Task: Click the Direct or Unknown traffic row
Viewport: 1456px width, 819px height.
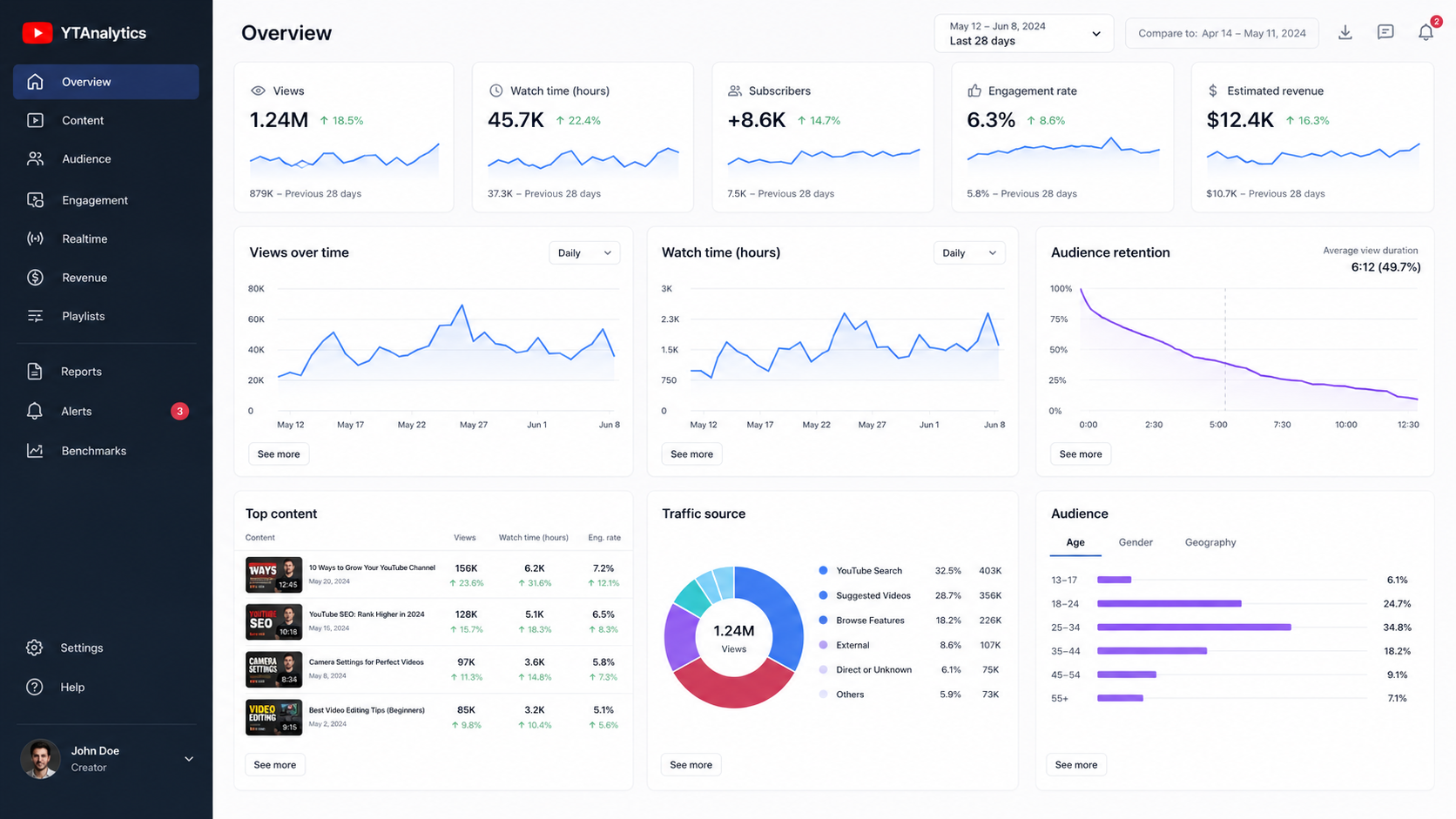Action: tap(910, 670)
